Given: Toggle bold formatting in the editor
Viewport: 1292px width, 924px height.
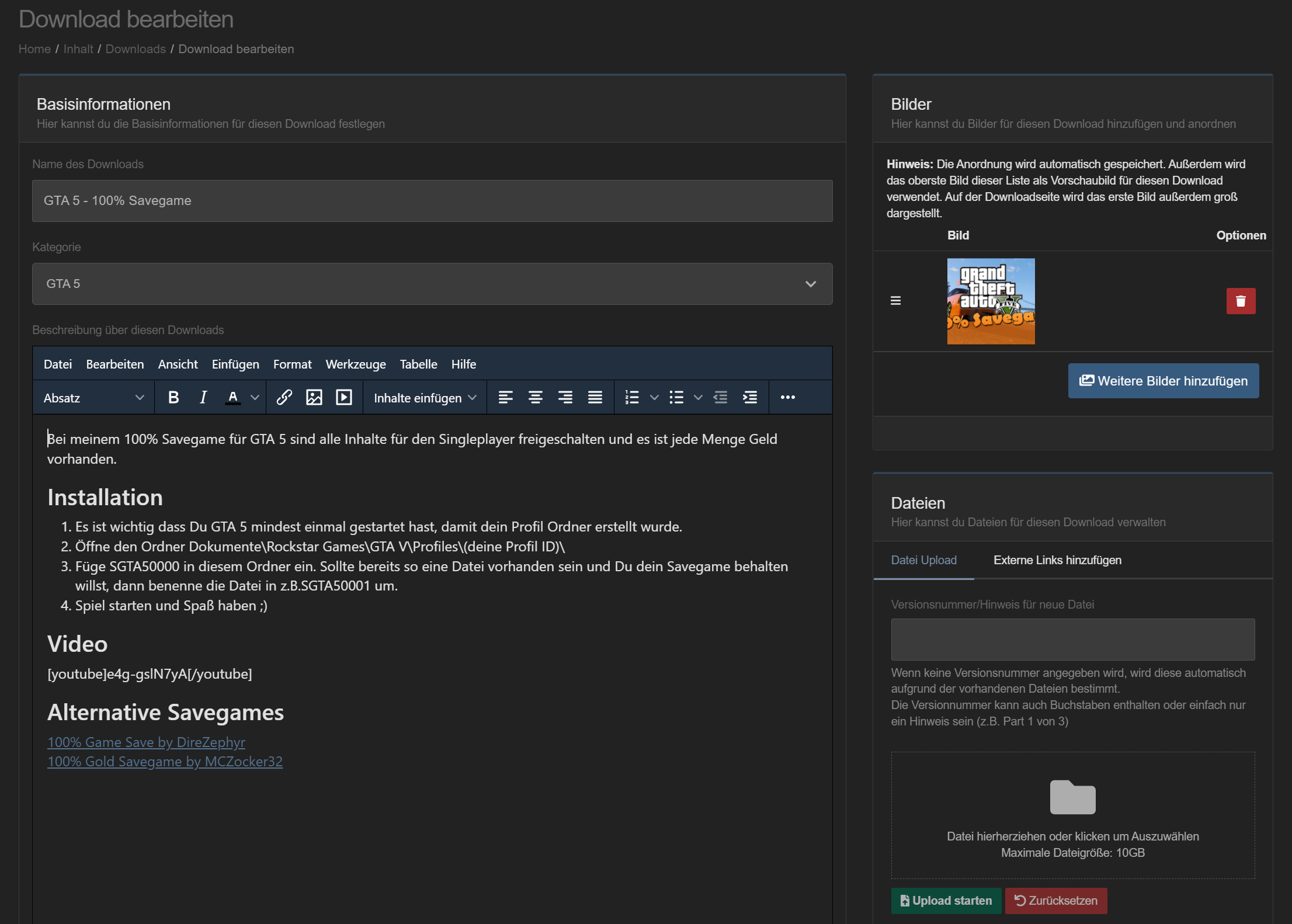Looking at the screenshot, I should pyautogui.click(x=173, y=398).
